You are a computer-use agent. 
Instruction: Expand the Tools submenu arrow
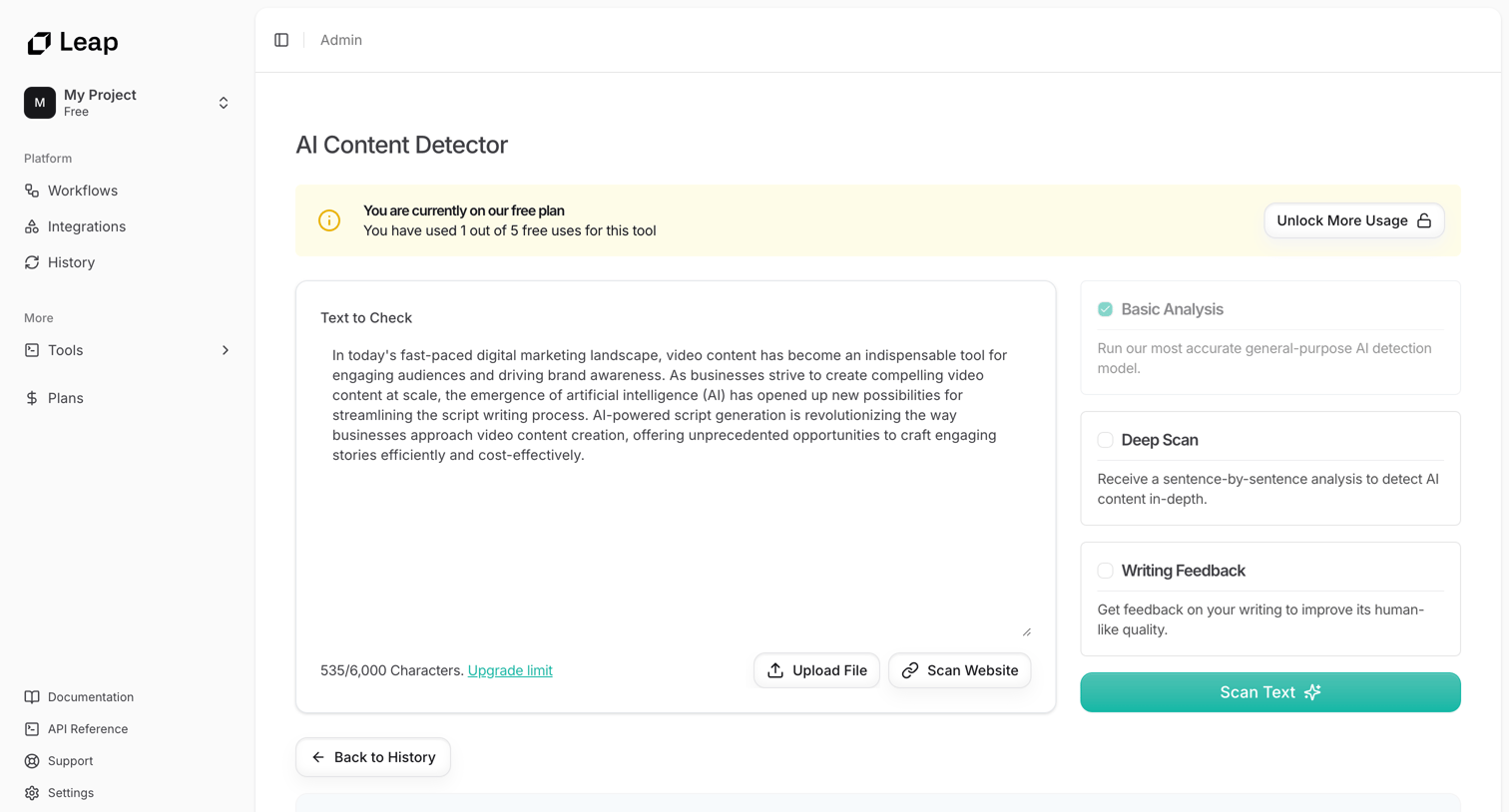point(226,350)
